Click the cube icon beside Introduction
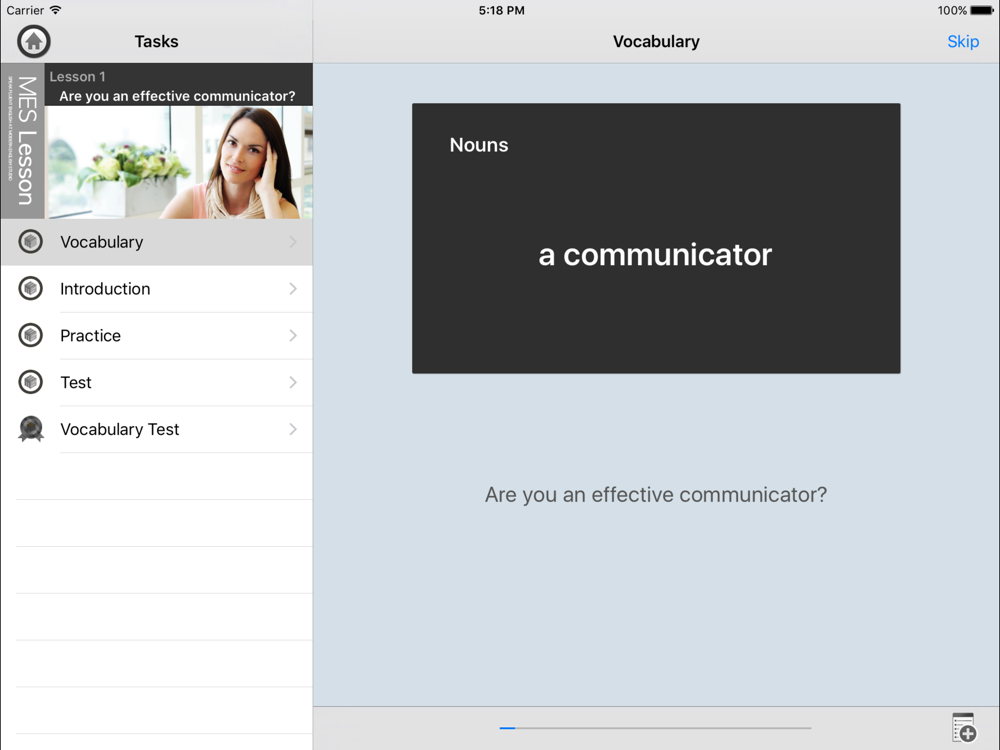The image size is (1000, 750). [31, 289]
